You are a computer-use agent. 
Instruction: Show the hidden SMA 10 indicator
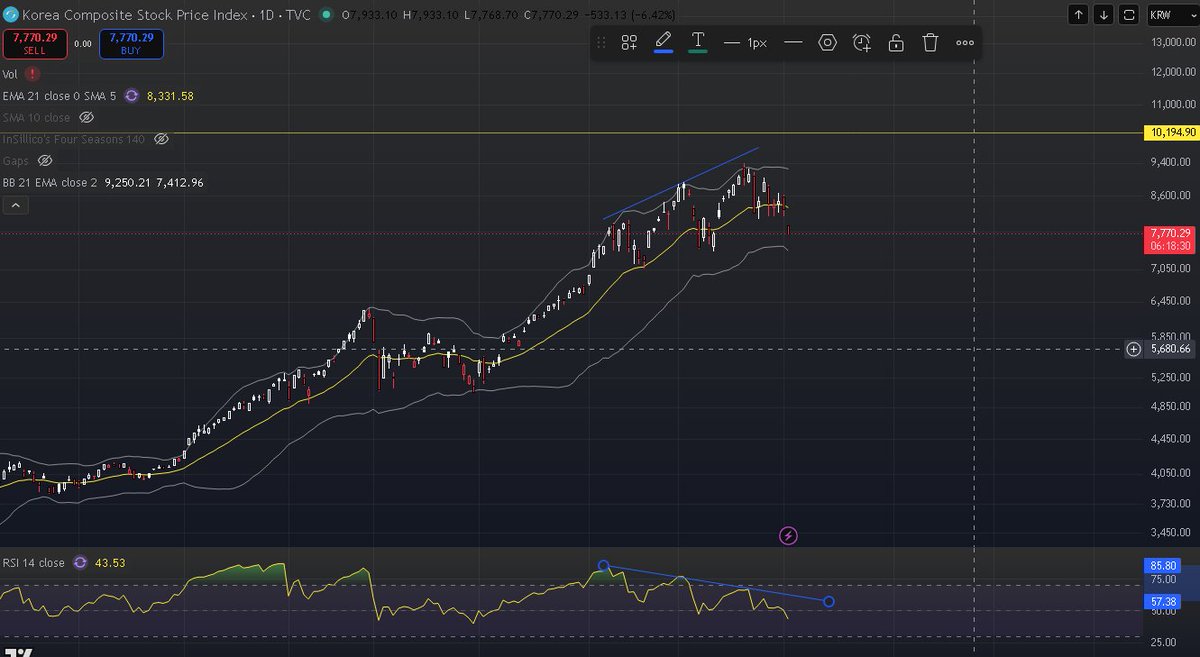tap(86, 118)
